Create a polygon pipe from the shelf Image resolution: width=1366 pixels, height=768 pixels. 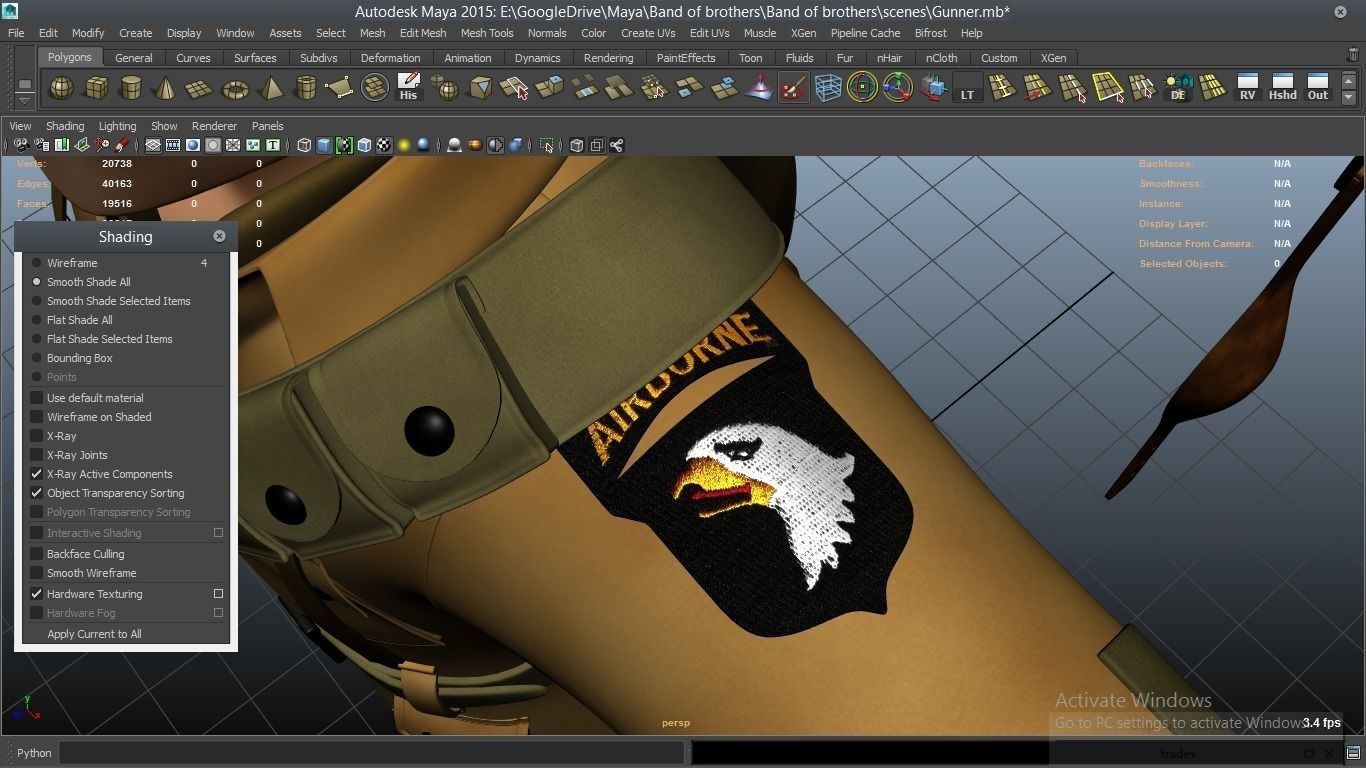[x=305, y=88]
